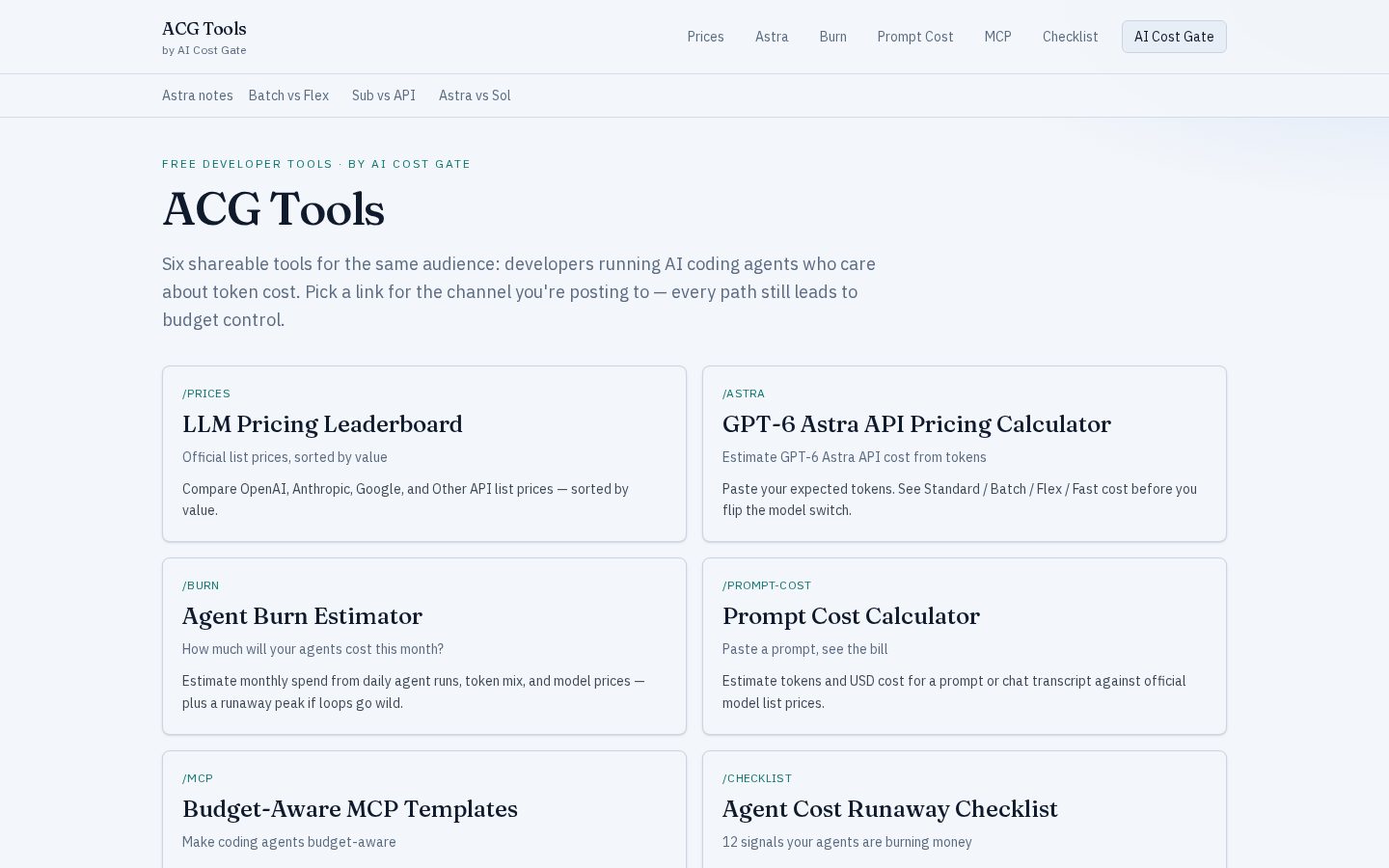Image resolution: width=1389 pixels, height=868 pixels.
Task: Open Prompt Cost nav link
Action: [x=915, y=37]
